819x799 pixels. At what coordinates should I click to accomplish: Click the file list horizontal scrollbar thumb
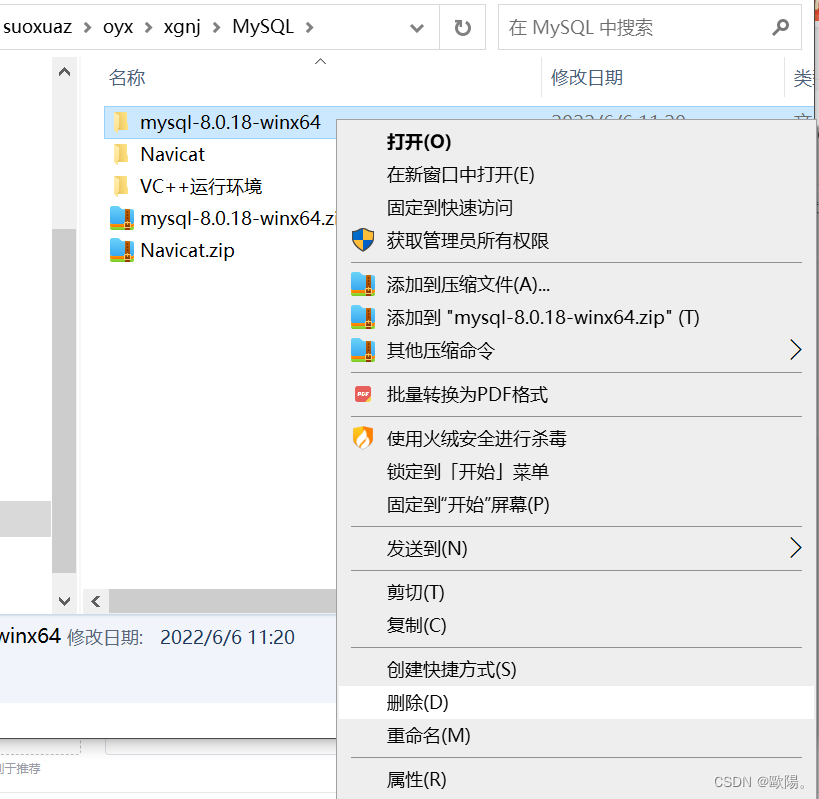click(x=223, y=601)
